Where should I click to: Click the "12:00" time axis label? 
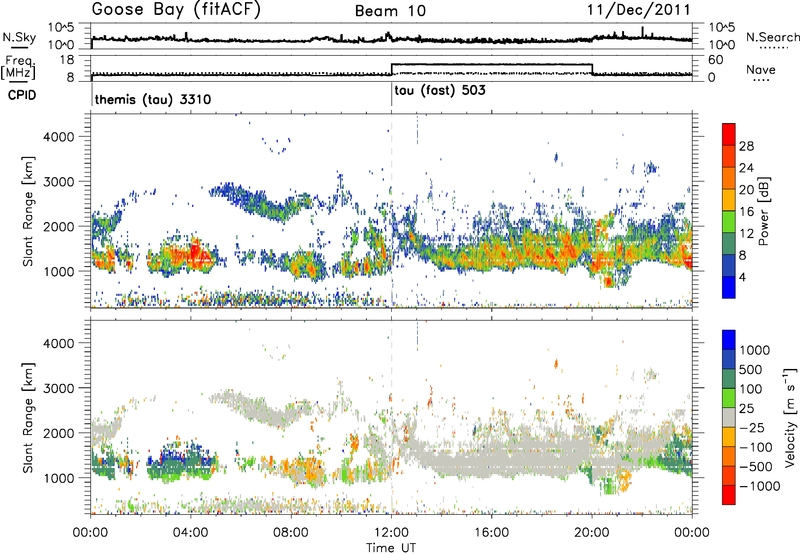pos(391,533)
